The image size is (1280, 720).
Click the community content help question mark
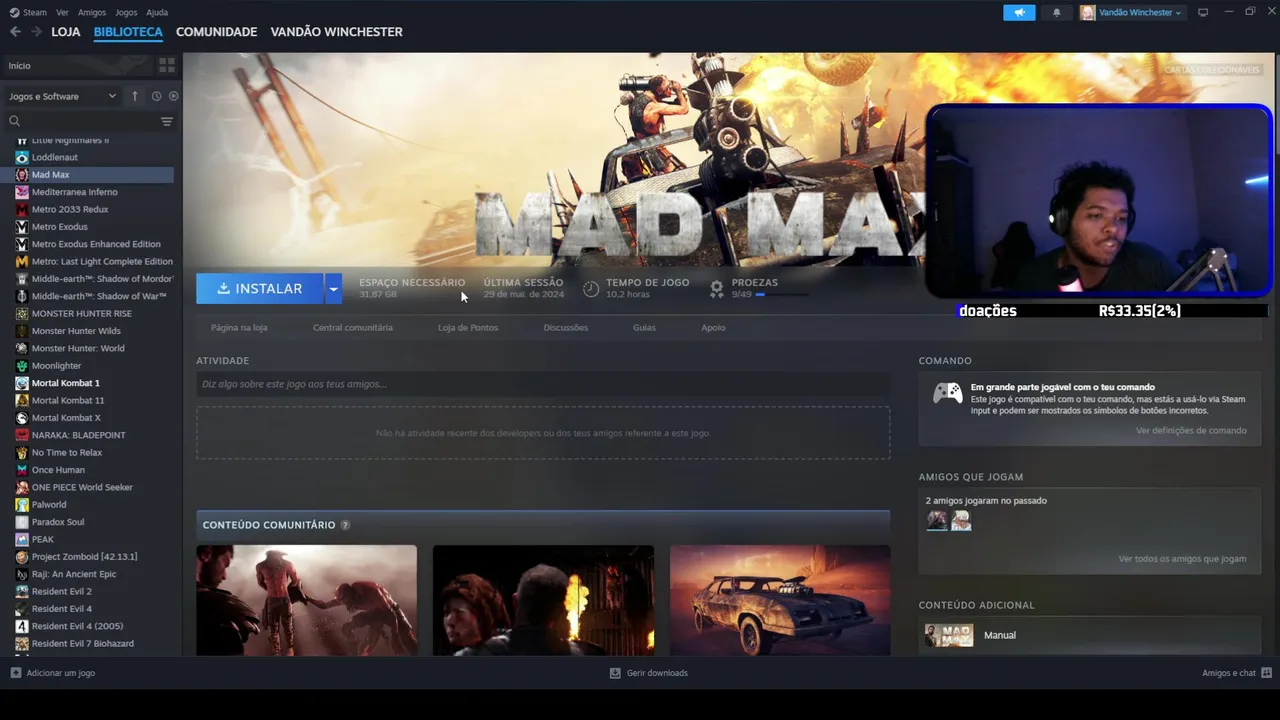345,525
